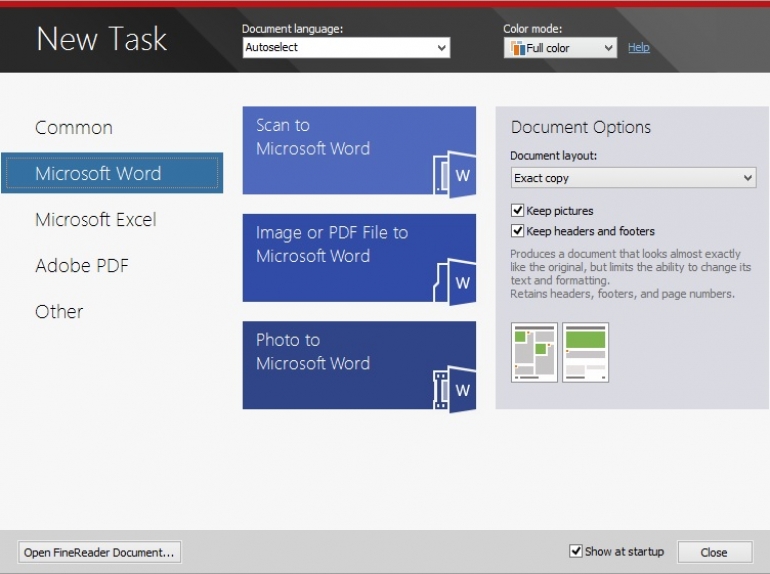770x574 pixels.
Task: Open the Document language dropdown
Action: tap(346, 48)
